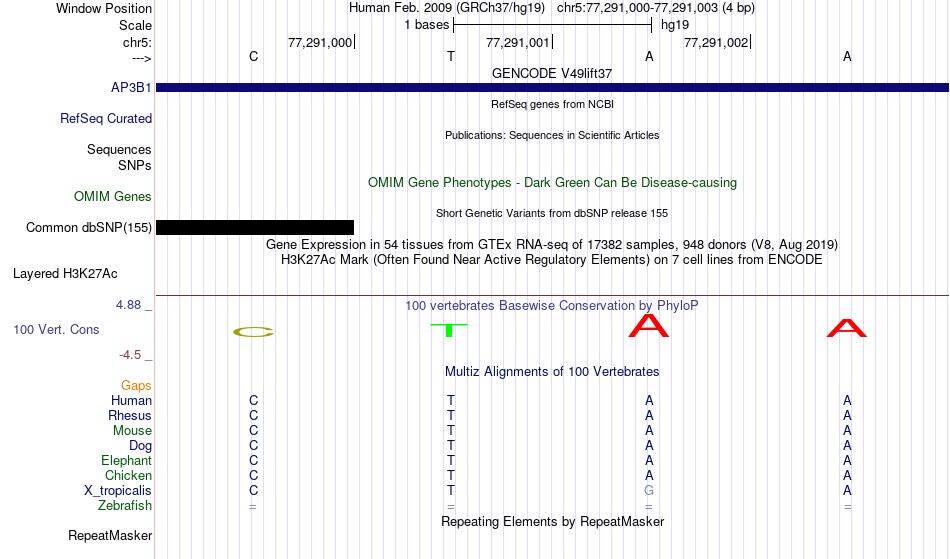This screenshot has width=950, height=559.
Task: Click Publications: Sequences in Scientific Articles title
Action: point(552,135)
